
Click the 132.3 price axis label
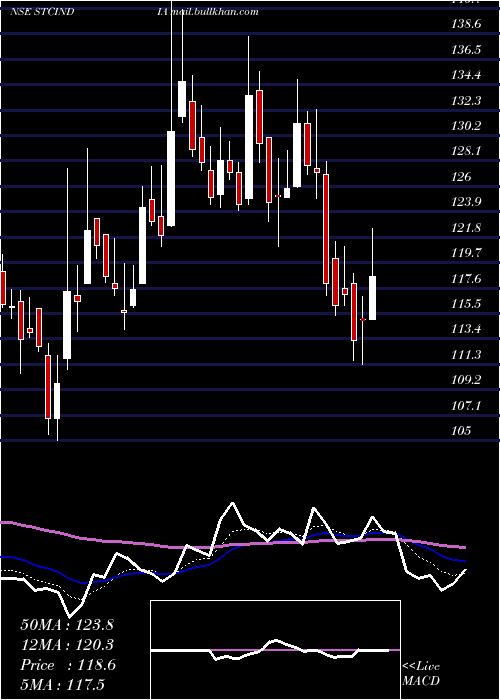(467, 101)
